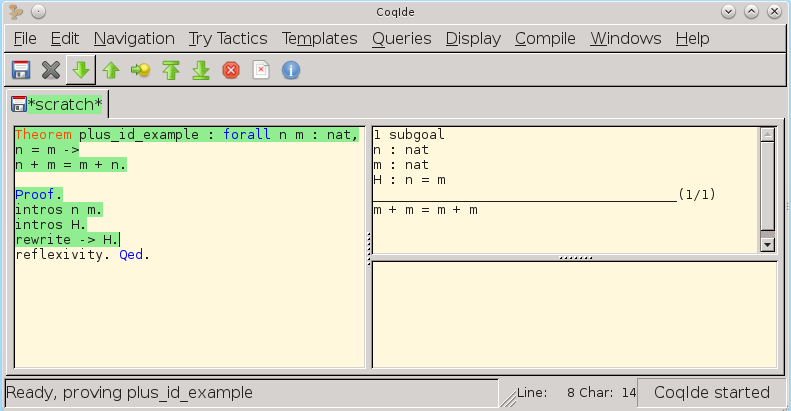Step forward one command with down arrow
Screen dimensions: 791x411
(81, 70)
